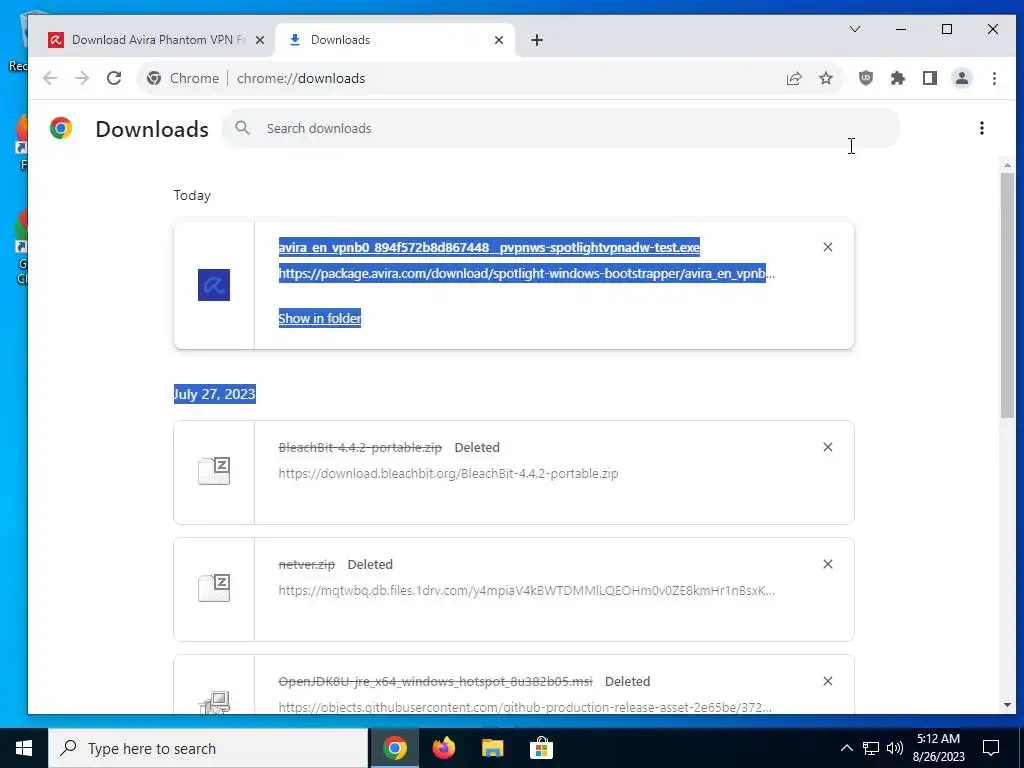Show hidden system tray icons
Image resolution: width=1024 pixels, height=768 pixels.
point(846,748)
